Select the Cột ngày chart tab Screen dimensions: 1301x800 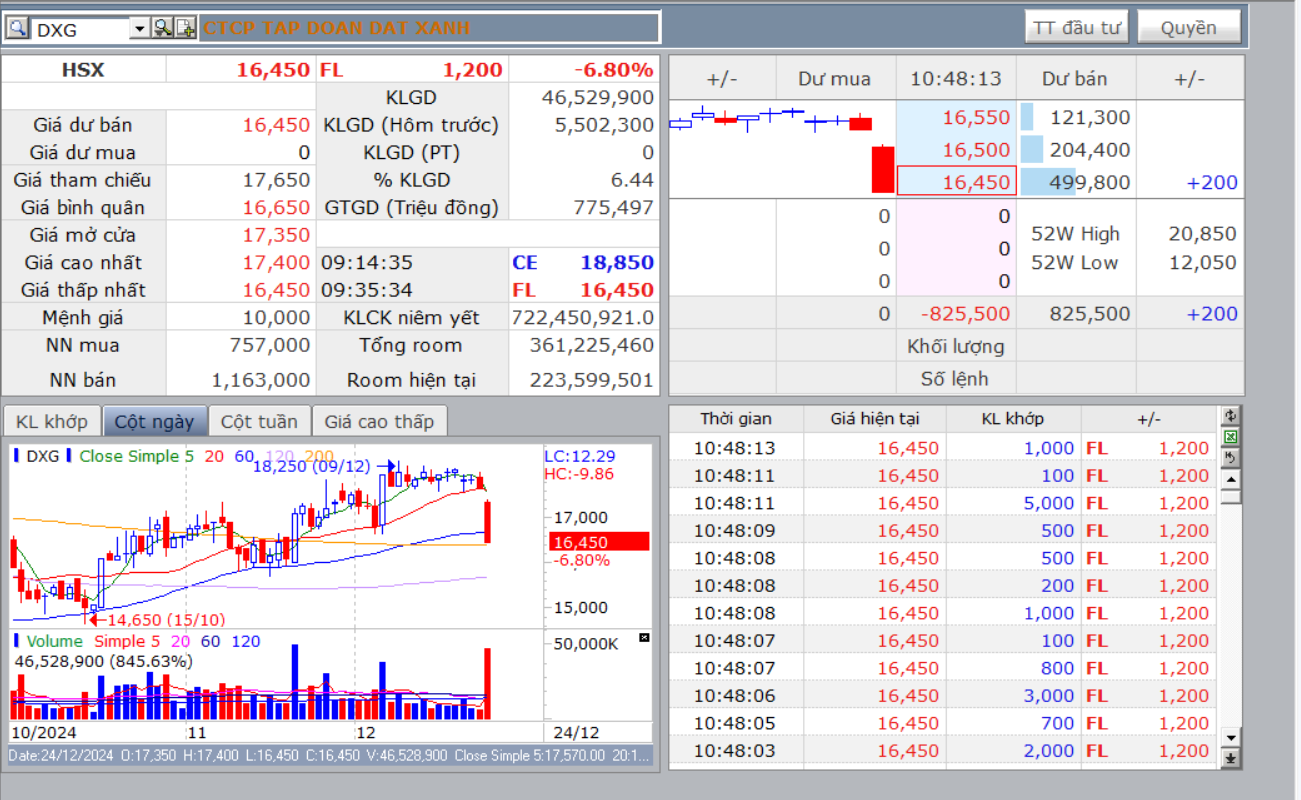(x=155, y=421)
